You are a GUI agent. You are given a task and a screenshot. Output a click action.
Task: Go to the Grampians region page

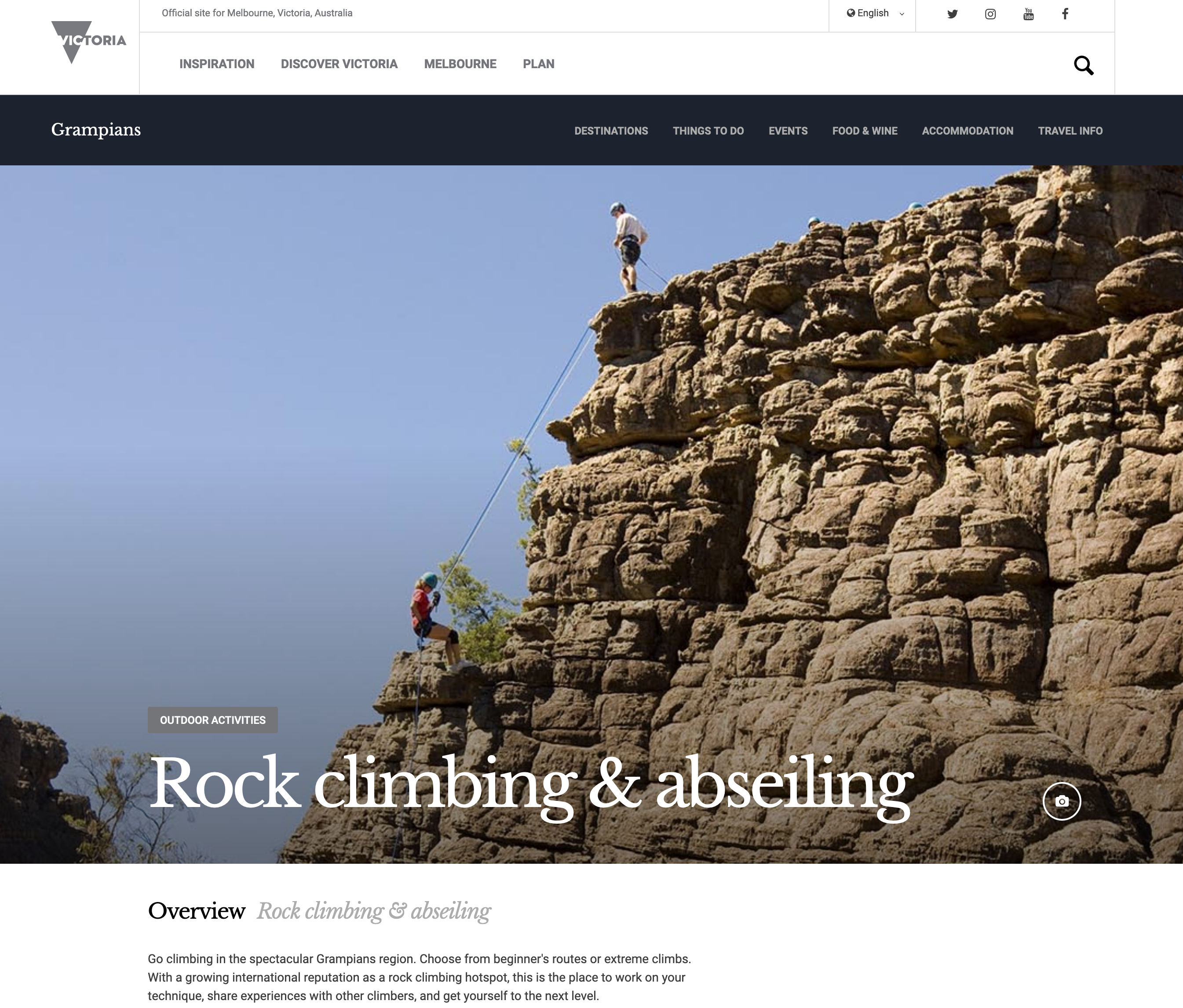click(x=96, y=130)
